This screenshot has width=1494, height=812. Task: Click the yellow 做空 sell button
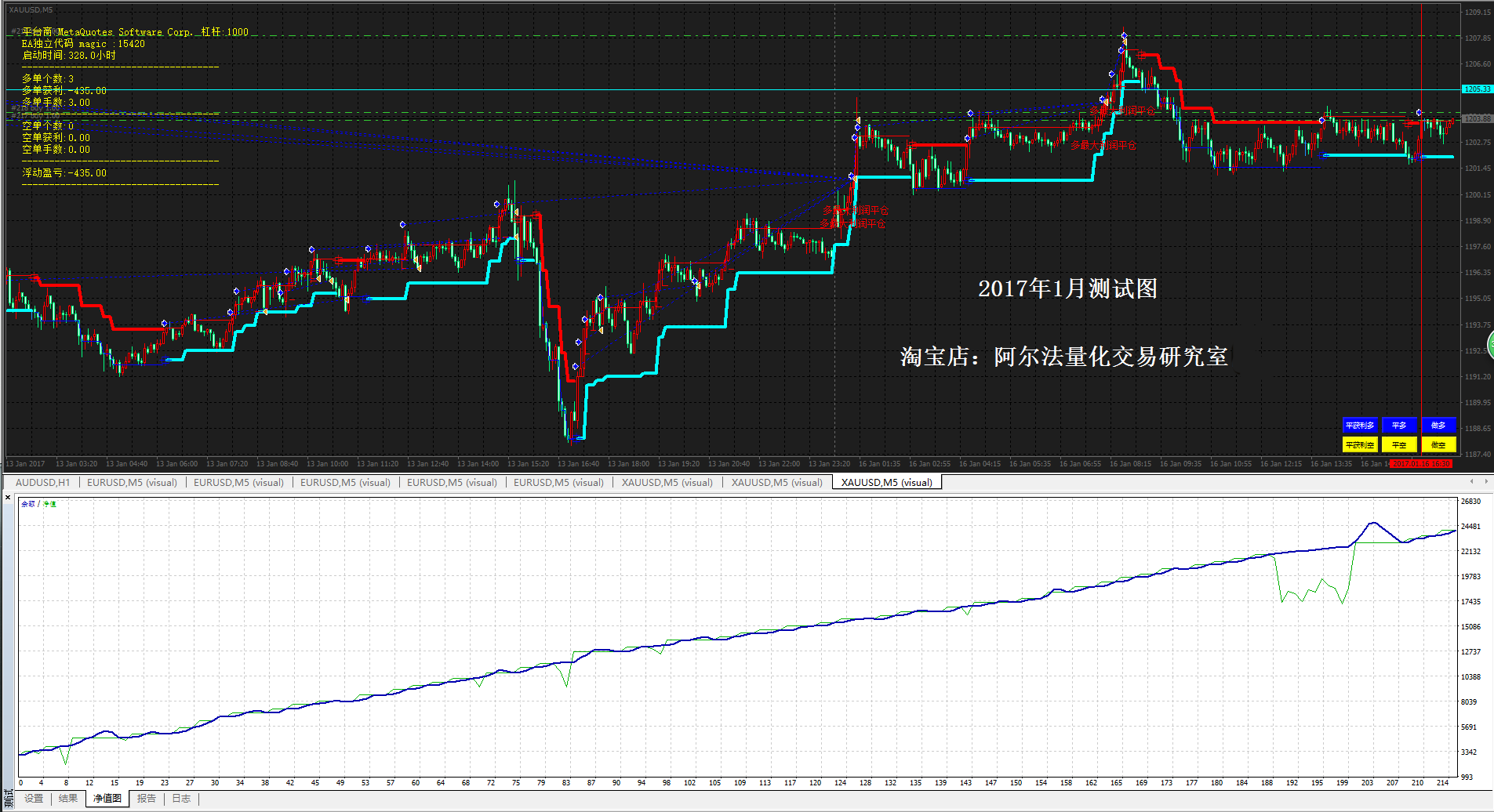[x=1438, y=444]
